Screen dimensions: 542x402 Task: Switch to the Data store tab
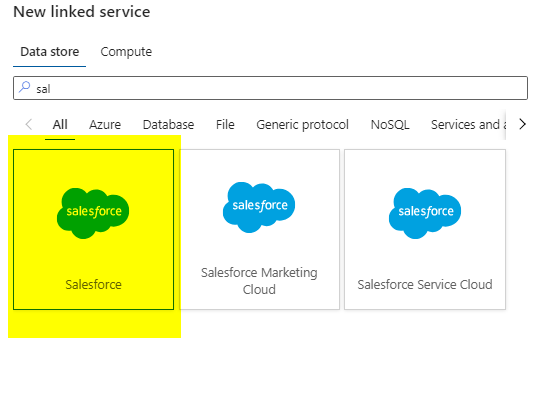click(x=50, y=52)
